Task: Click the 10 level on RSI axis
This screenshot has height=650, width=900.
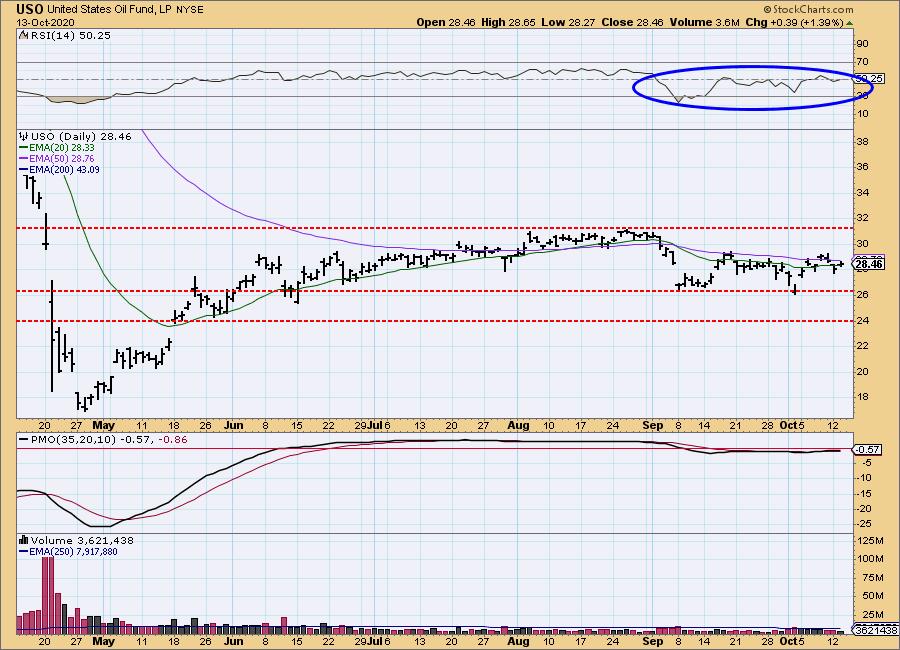Action: click(x=862, y=114)
